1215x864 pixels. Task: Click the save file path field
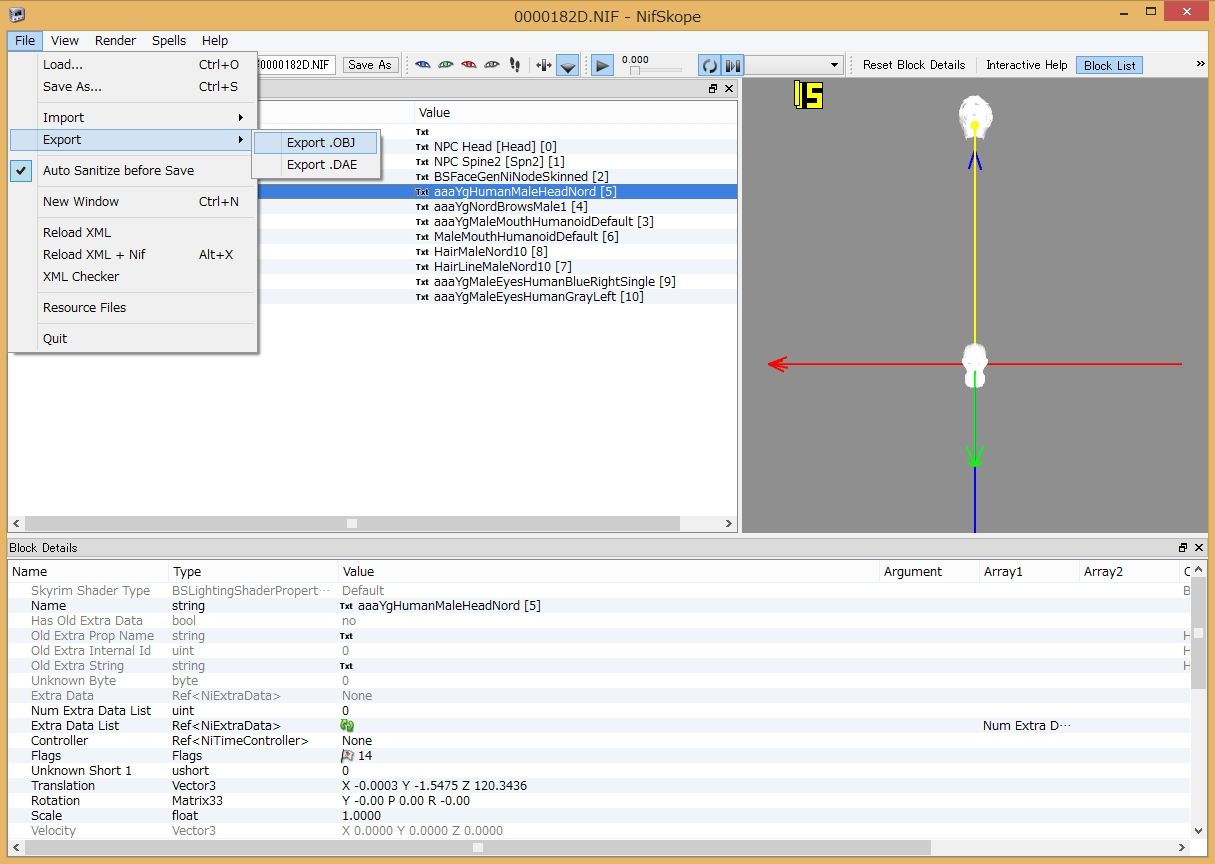[x=297, y=65]
